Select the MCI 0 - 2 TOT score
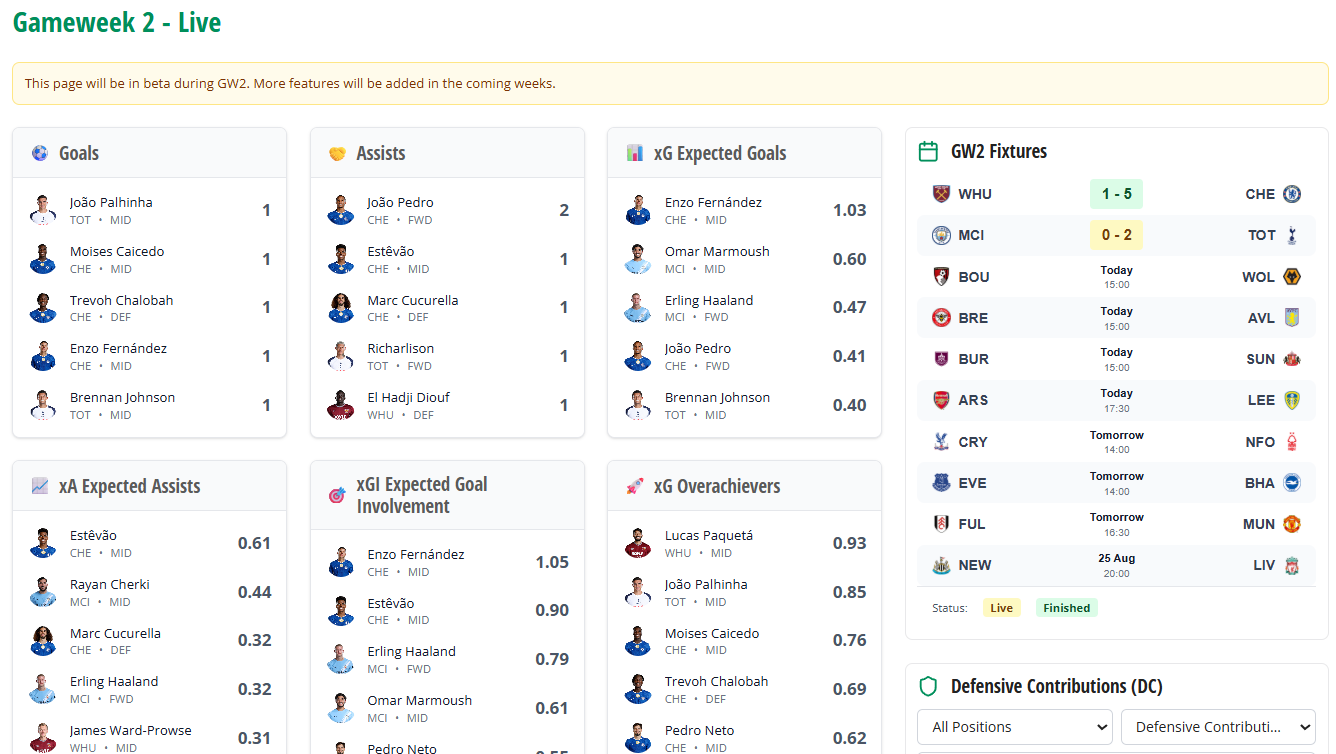 coord(1116,235)
